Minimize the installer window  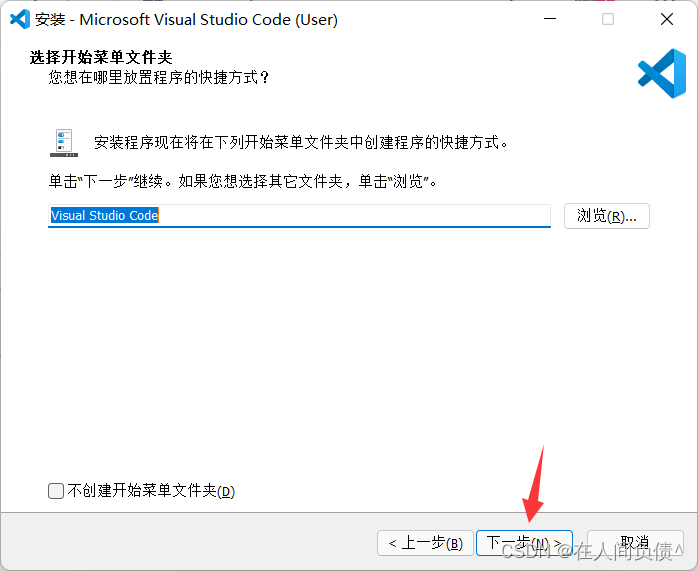click(550, 19)
